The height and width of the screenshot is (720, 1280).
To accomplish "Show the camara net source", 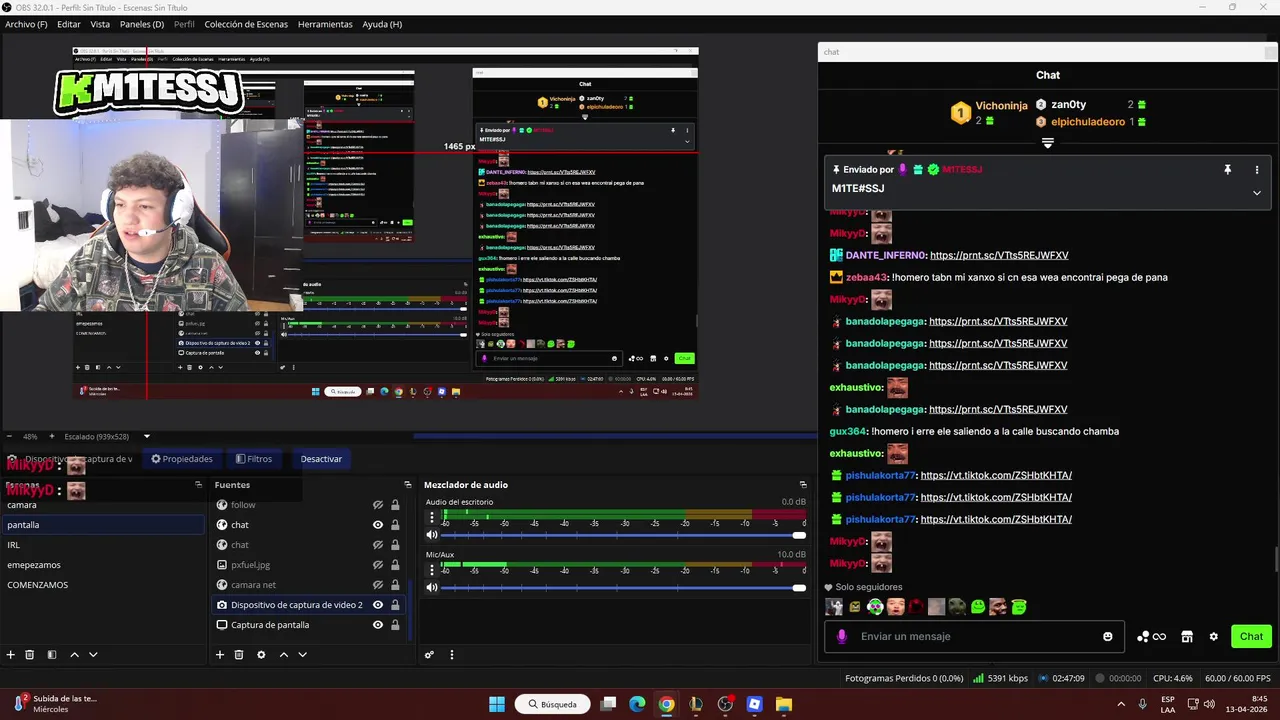I will 378,585.
